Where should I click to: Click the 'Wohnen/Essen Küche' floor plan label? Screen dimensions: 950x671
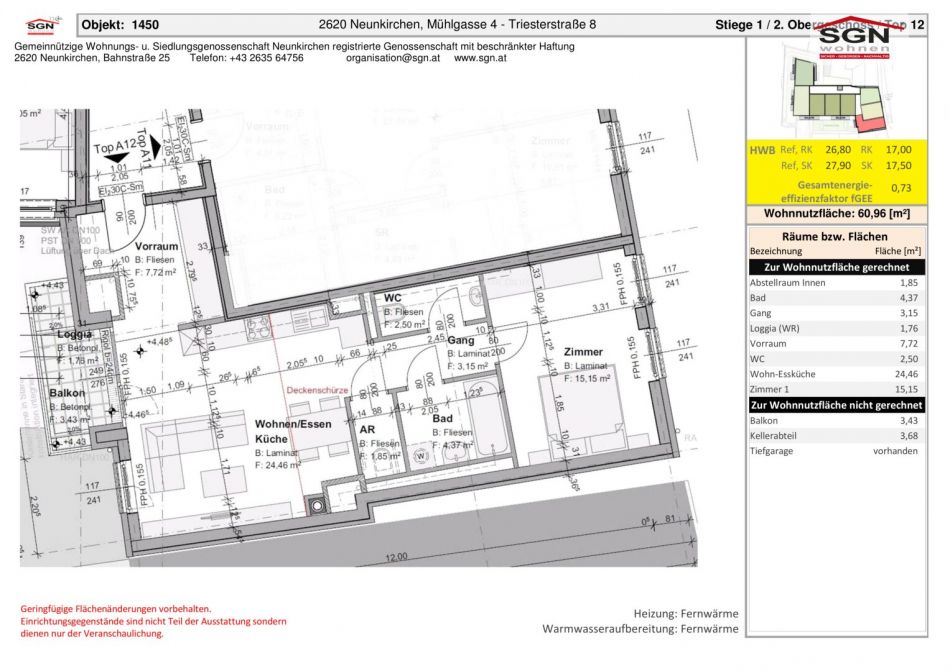click(x=293, y=432)
